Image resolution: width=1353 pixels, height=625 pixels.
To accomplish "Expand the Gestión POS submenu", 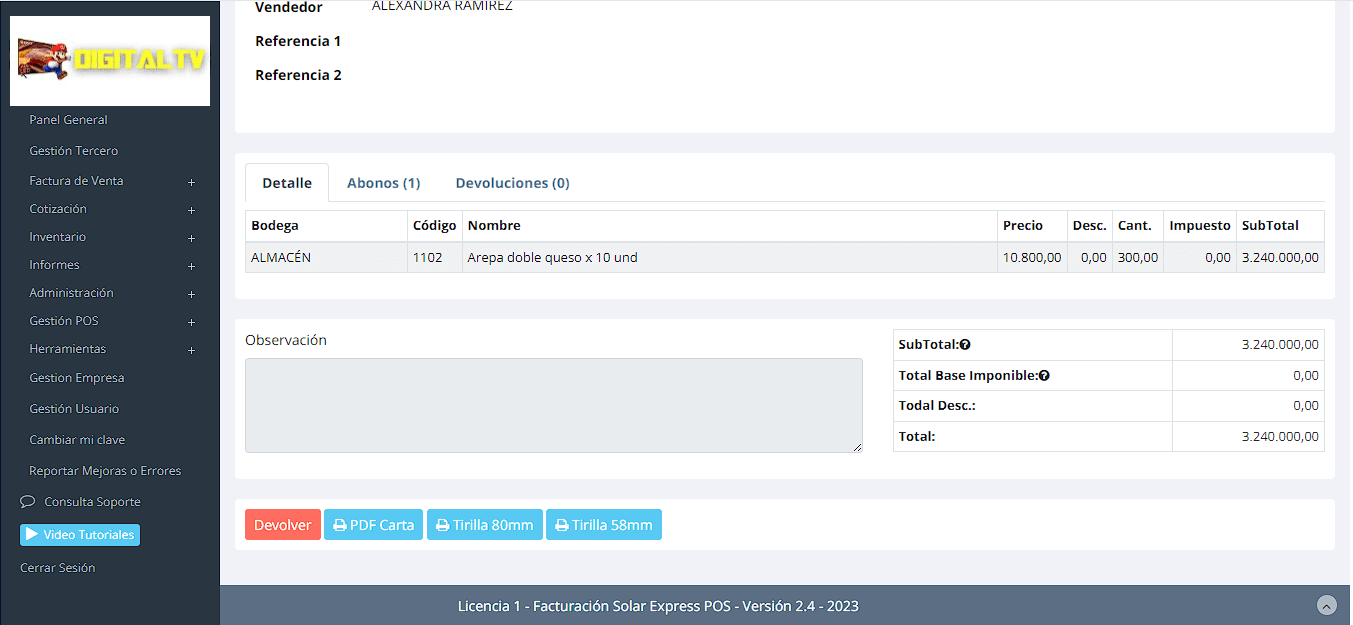I will [x=191, y=322].
